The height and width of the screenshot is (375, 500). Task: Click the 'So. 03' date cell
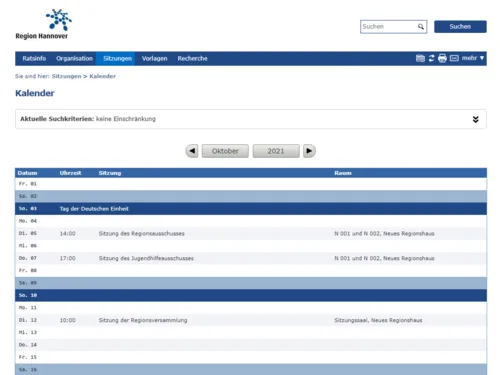[28, 209]
